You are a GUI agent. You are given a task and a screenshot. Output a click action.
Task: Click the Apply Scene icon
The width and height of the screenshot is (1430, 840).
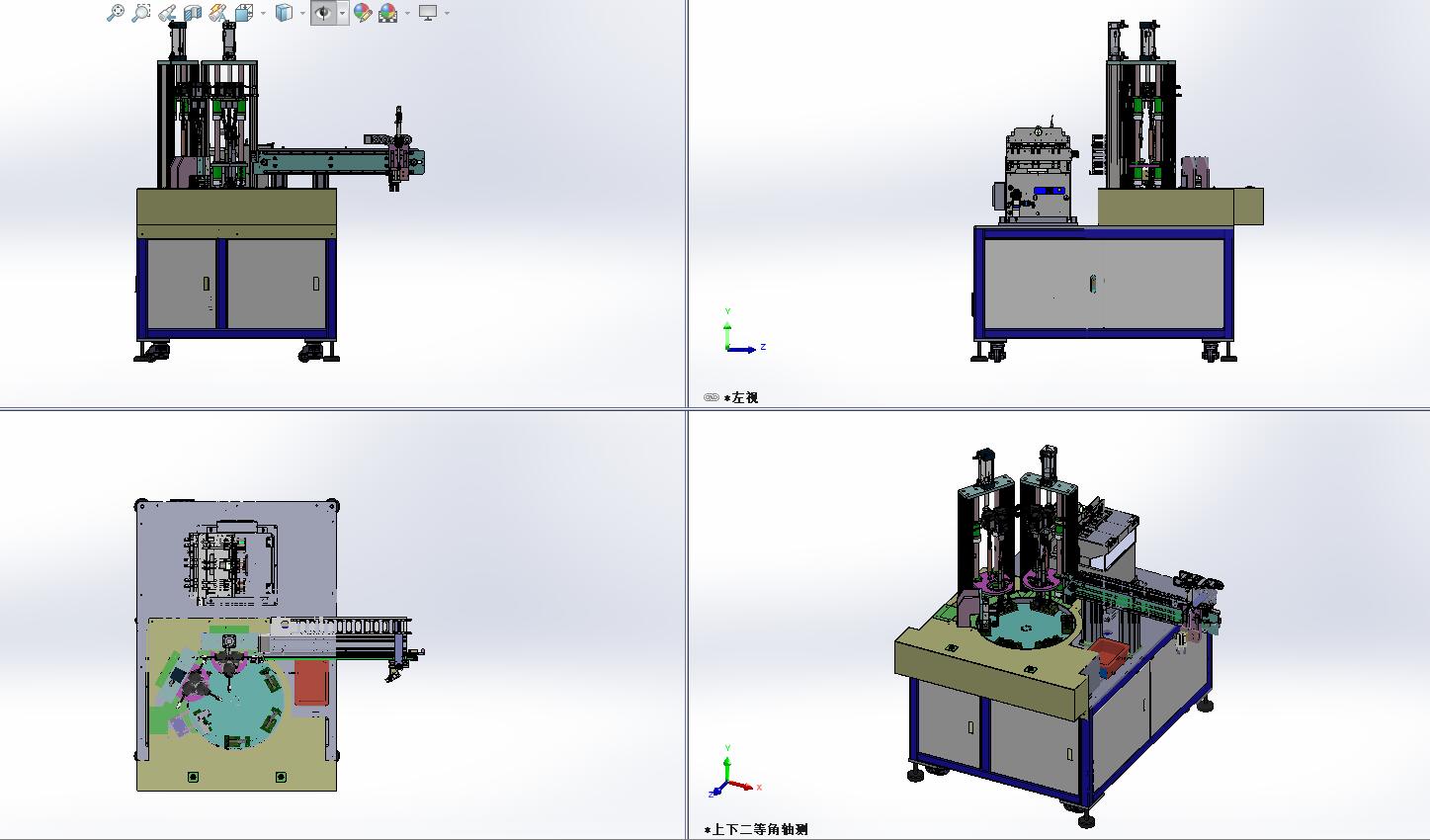(388, 13)
